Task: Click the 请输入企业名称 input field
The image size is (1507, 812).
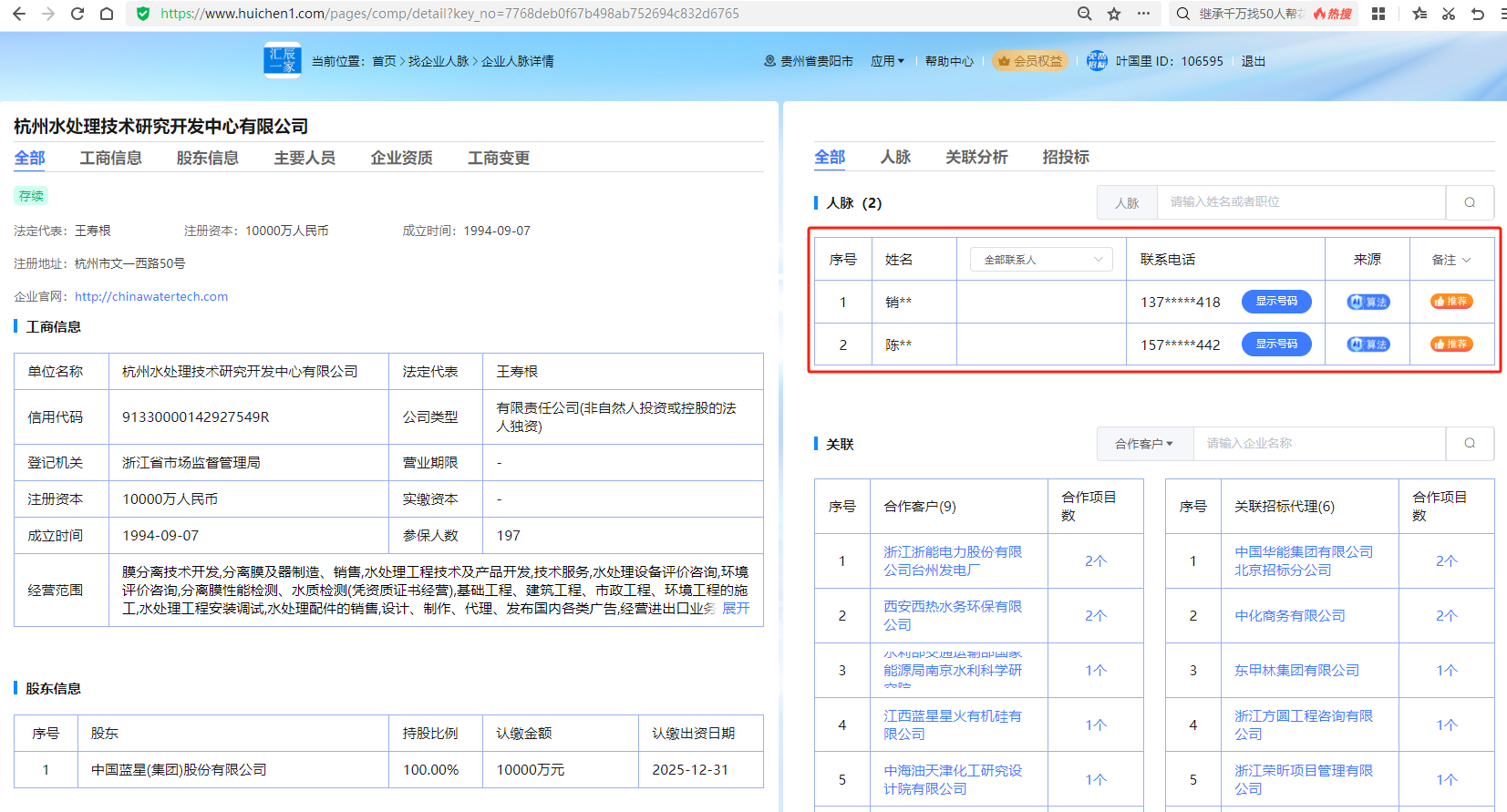Action: coord(1319,443)
